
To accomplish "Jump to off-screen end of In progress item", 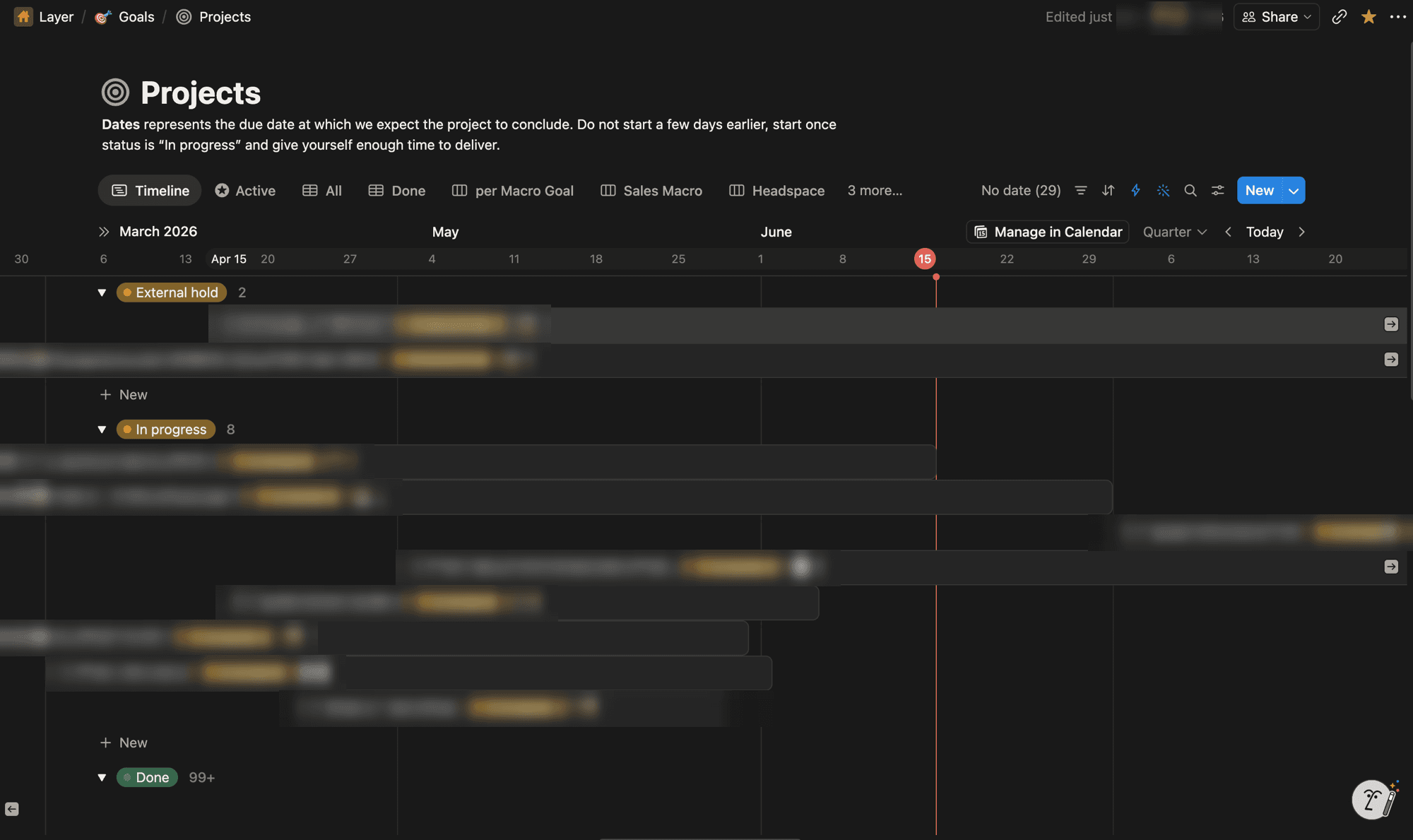I will click(x=1391, y=567).
